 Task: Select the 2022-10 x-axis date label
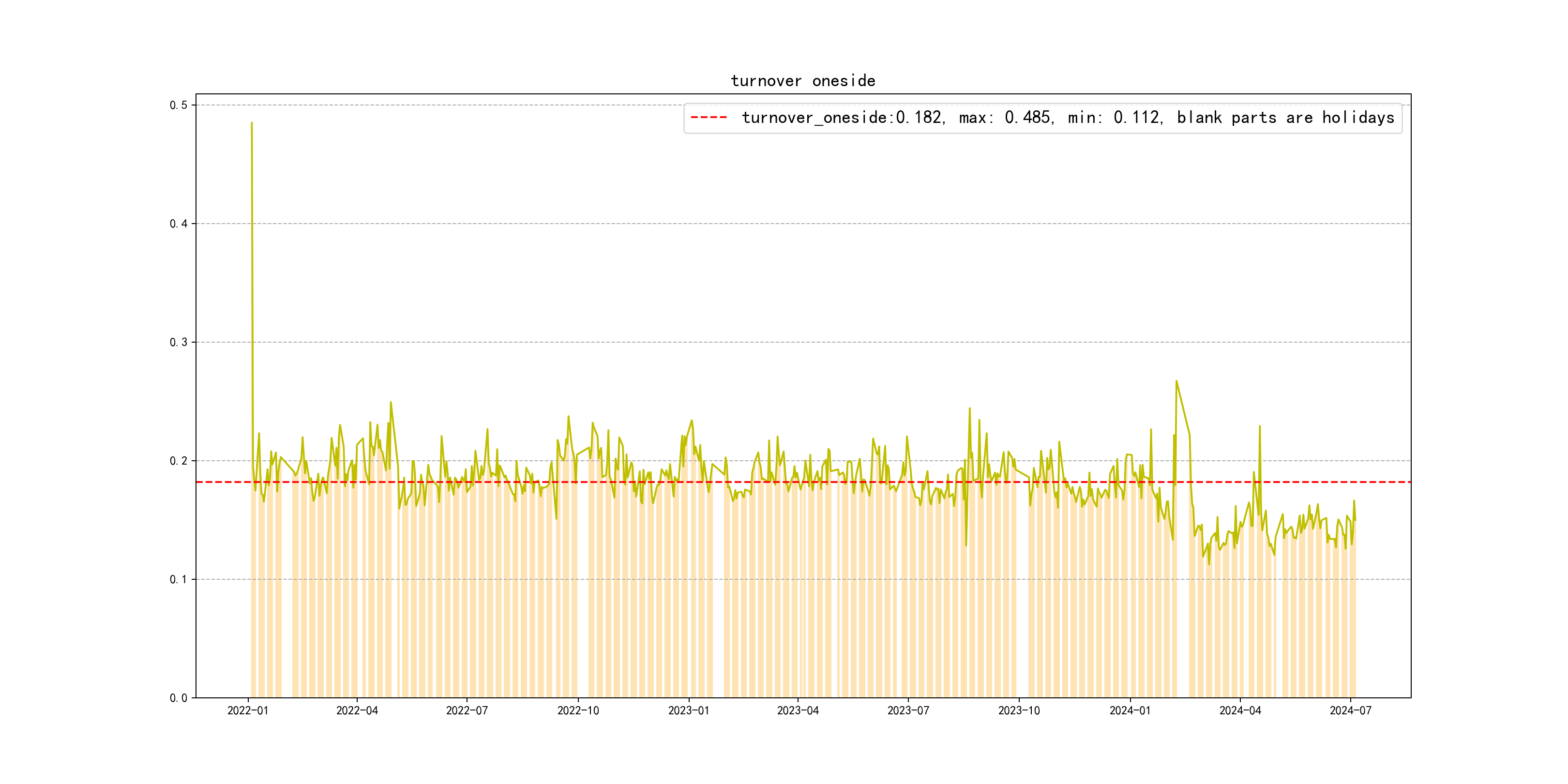tap(578, 711)
